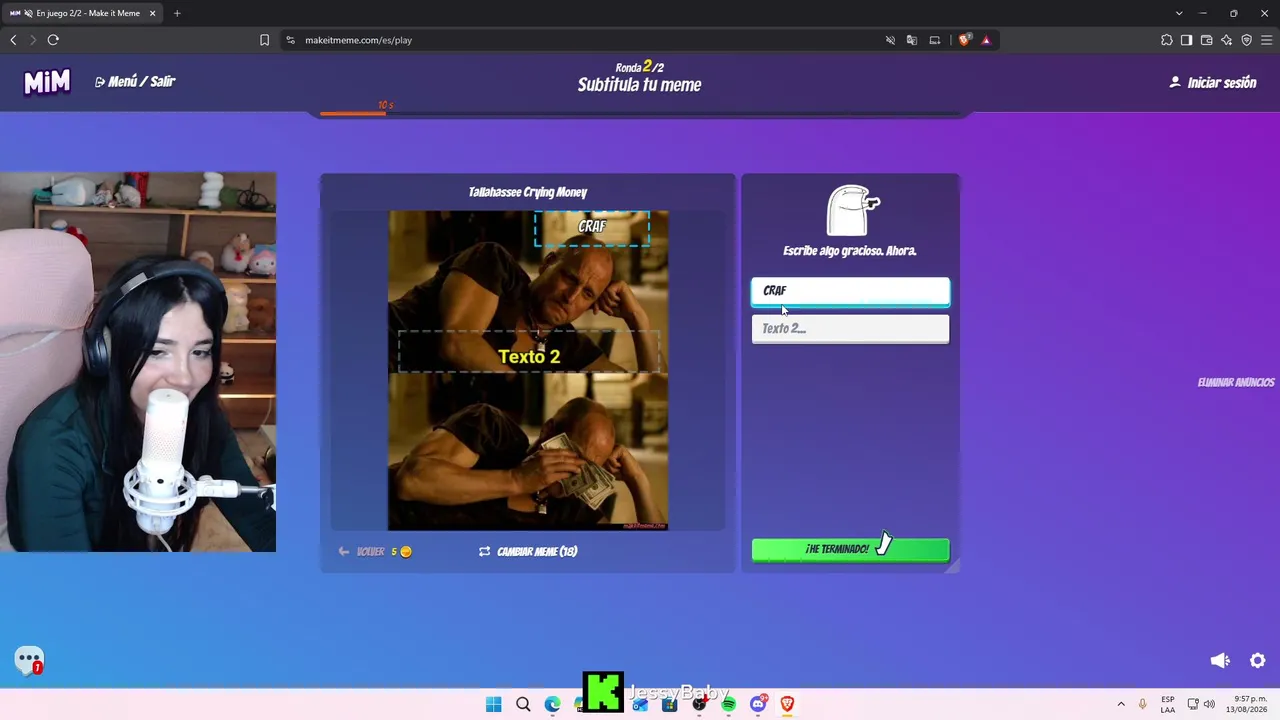Mute the game sound speaker icon

pyautogui.click(x=1220, y=661)
